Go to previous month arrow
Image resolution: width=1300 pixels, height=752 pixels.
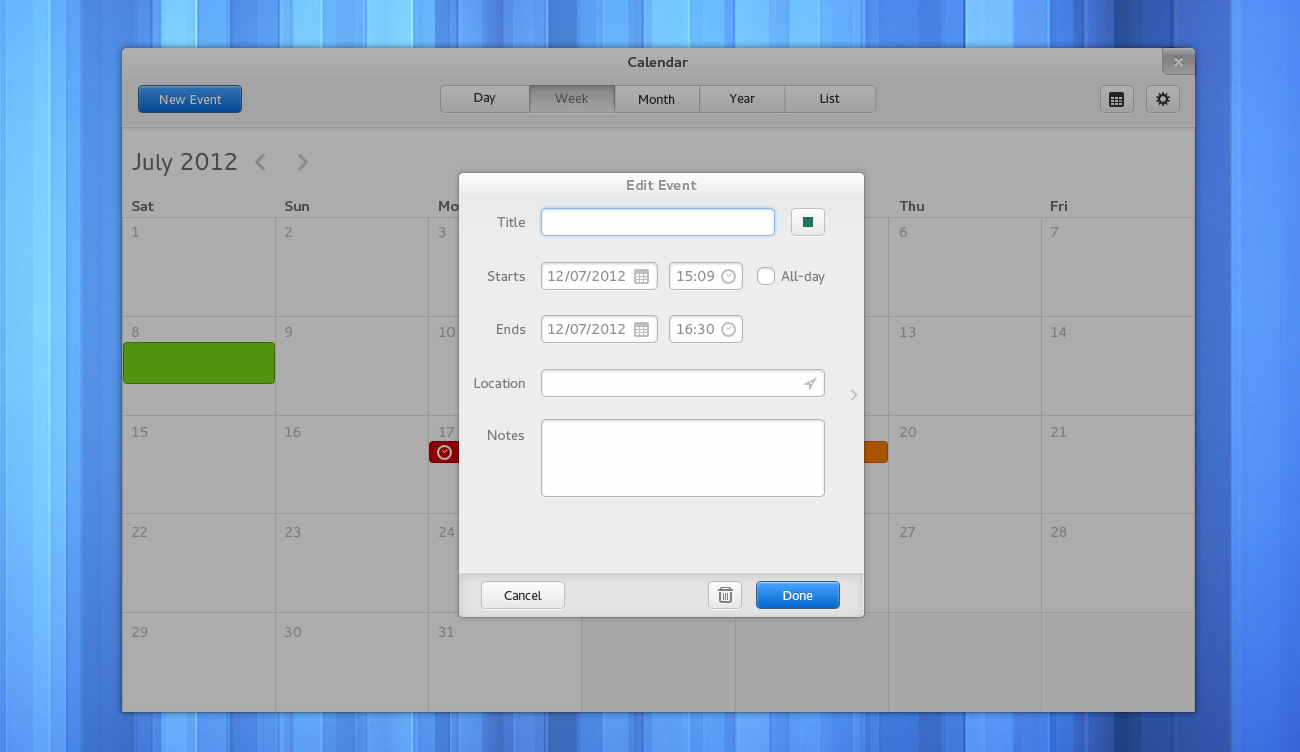(260, 162)
